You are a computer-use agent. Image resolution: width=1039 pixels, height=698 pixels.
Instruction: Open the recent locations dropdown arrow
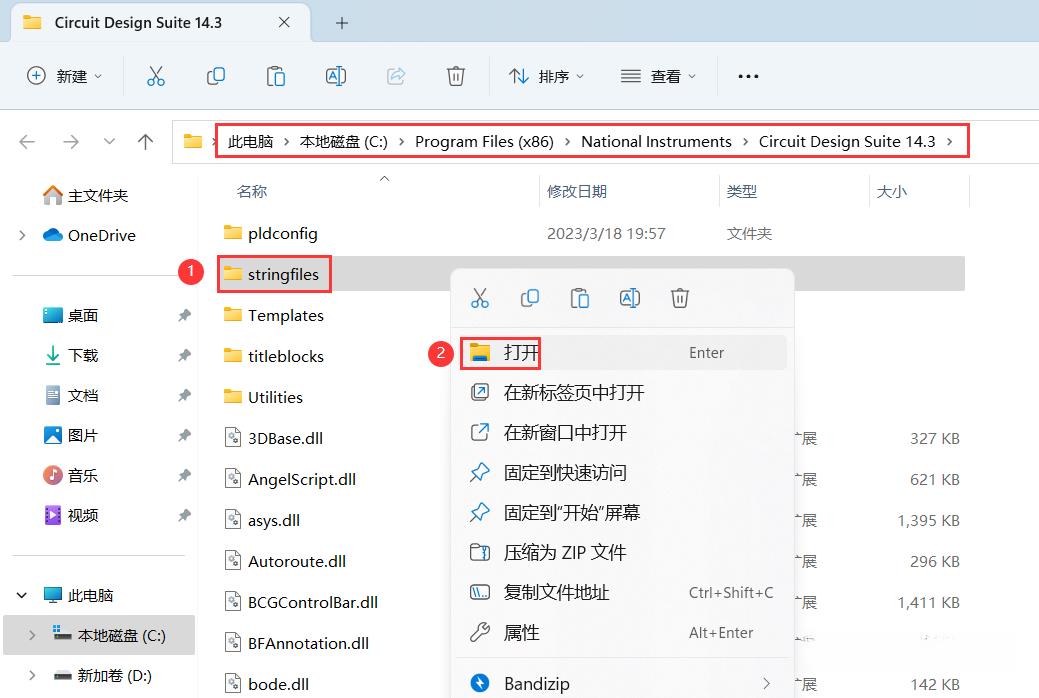109,141
